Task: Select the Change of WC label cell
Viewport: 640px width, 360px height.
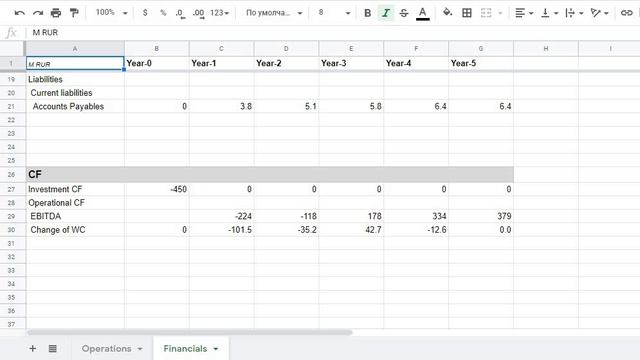Action: click(75, 230)
